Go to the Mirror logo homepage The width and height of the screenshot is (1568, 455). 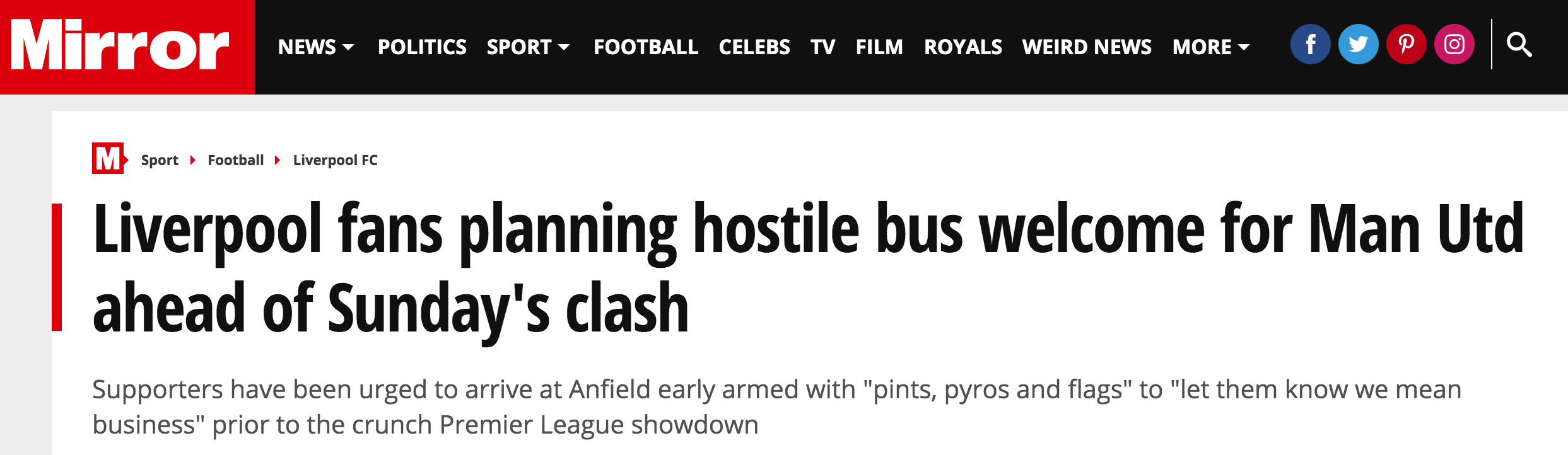tap(120, 46)
